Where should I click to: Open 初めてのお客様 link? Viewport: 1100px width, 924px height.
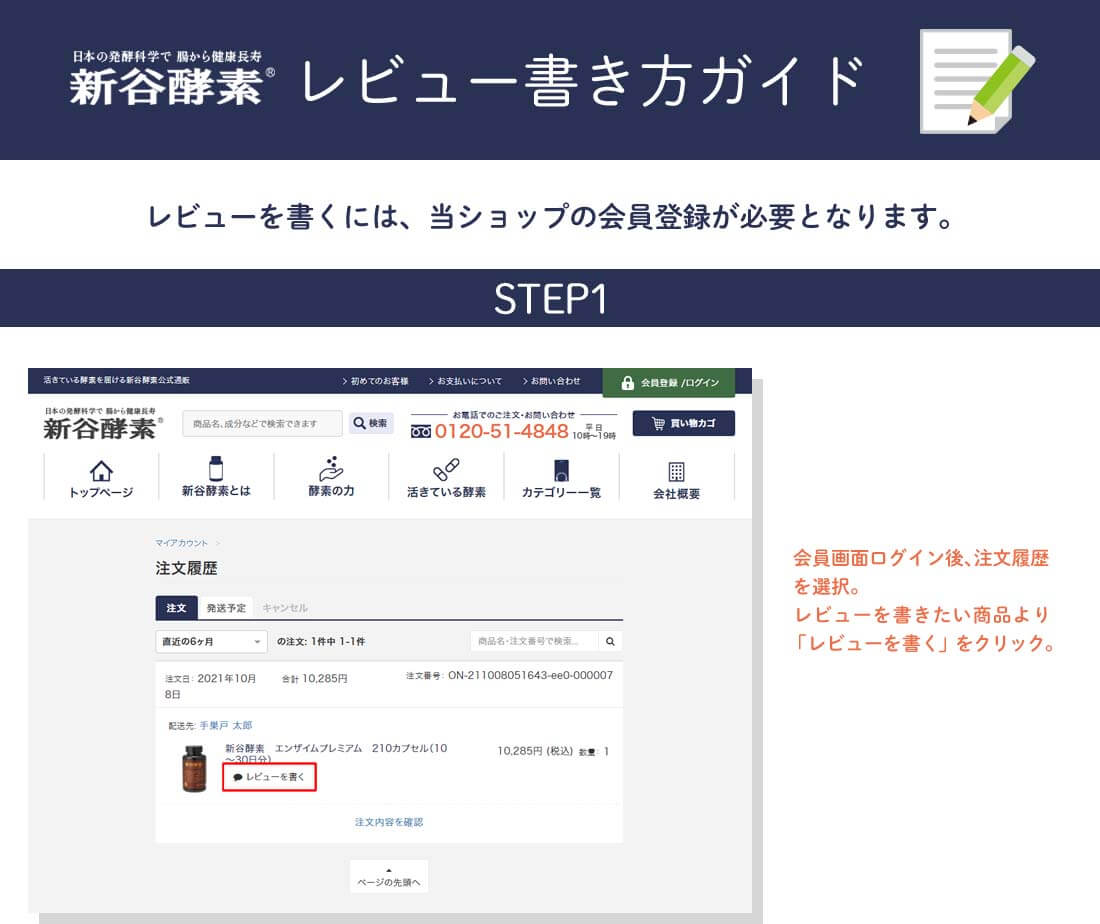[375, 381]
